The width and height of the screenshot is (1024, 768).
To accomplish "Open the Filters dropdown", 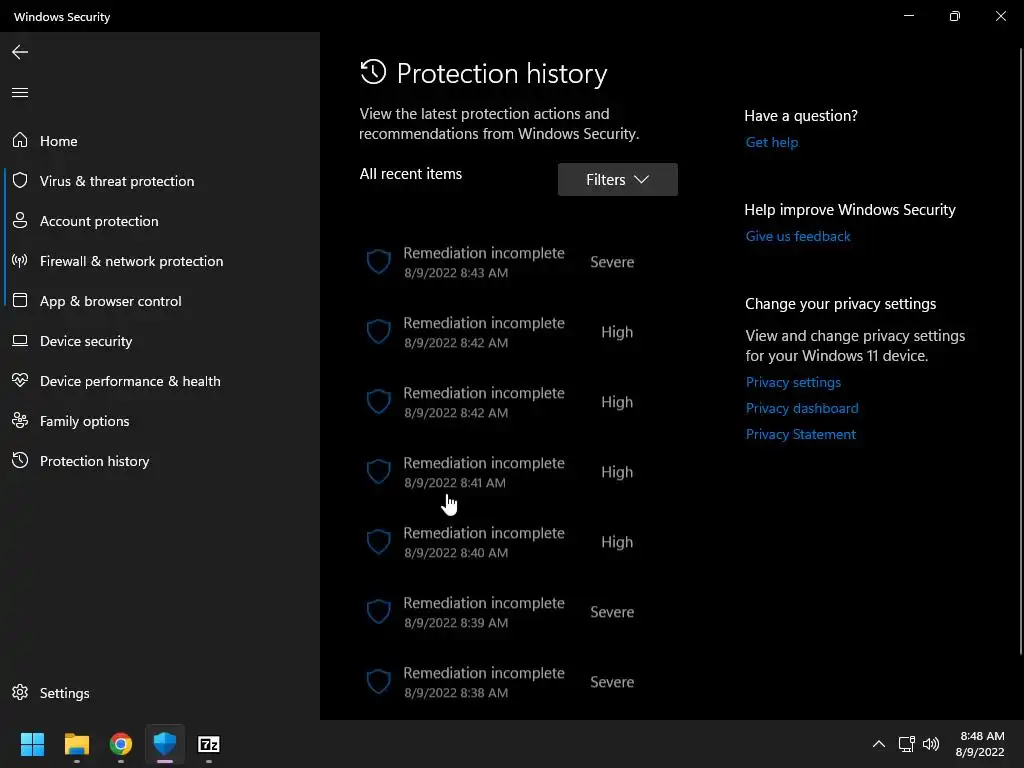I will tap(617, 180).
